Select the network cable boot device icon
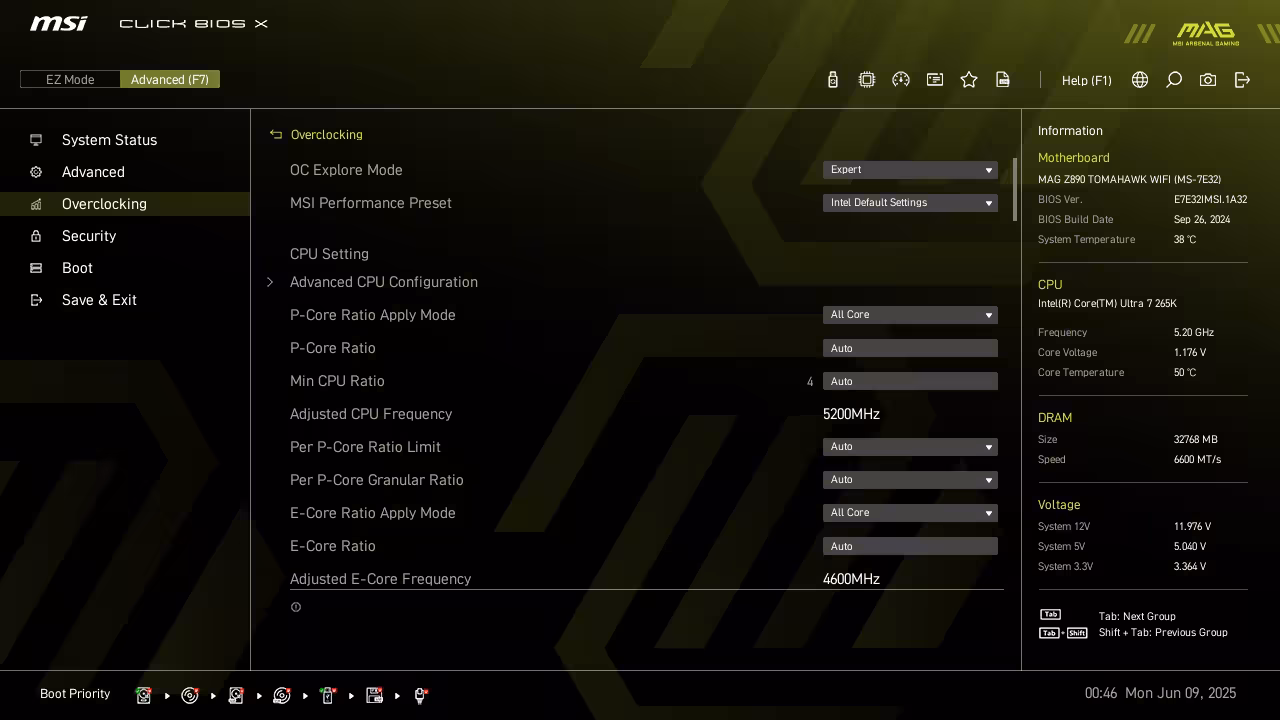 [420, 695]
